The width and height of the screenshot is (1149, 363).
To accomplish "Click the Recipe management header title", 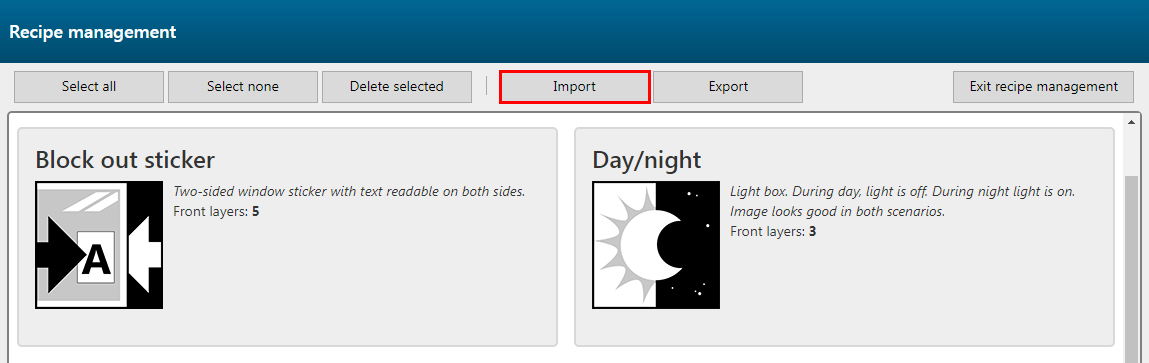I will pos(92,32).
